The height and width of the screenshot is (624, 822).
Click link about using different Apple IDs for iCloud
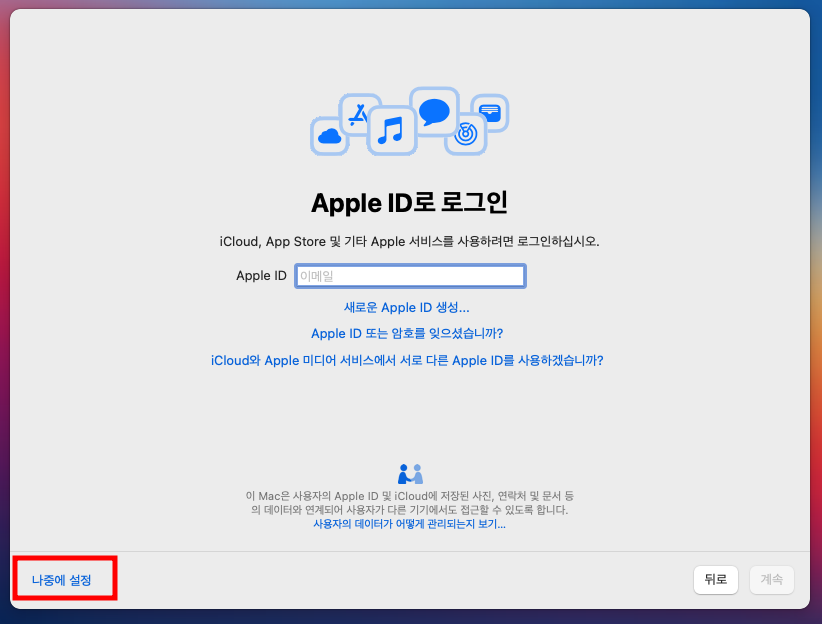click(407, 360)
